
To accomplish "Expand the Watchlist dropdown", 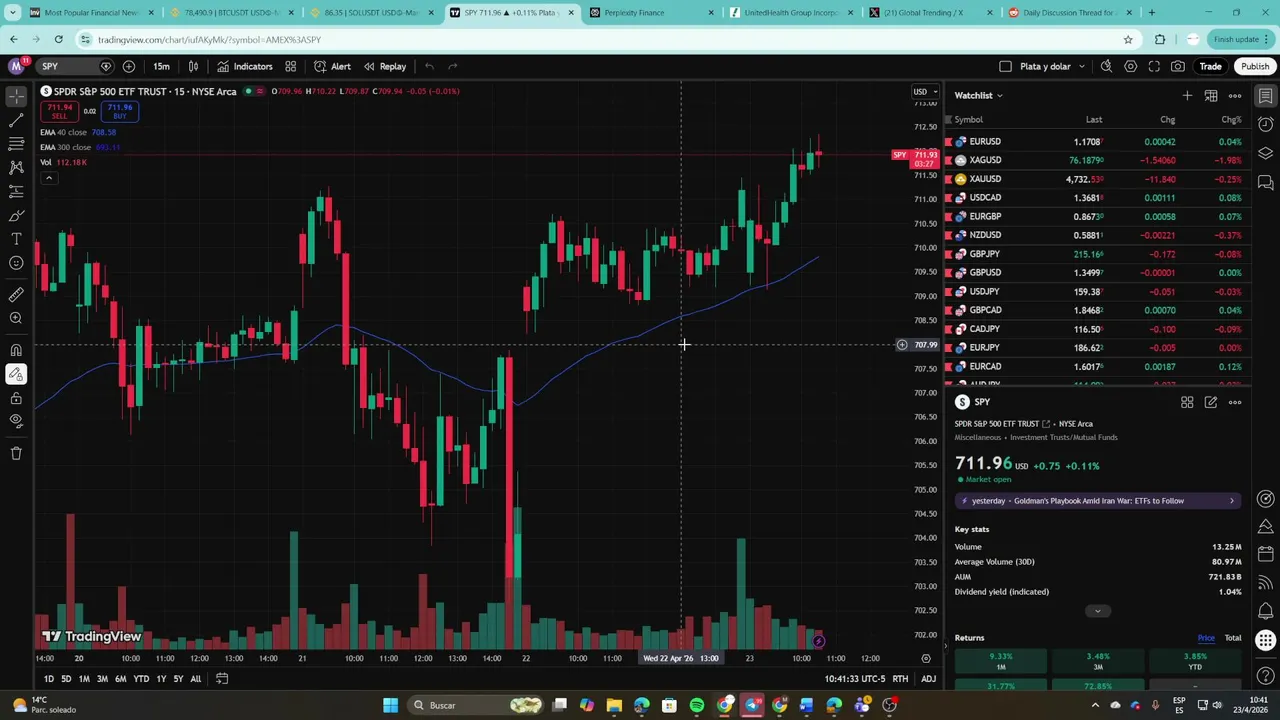I will click(979, 95).
